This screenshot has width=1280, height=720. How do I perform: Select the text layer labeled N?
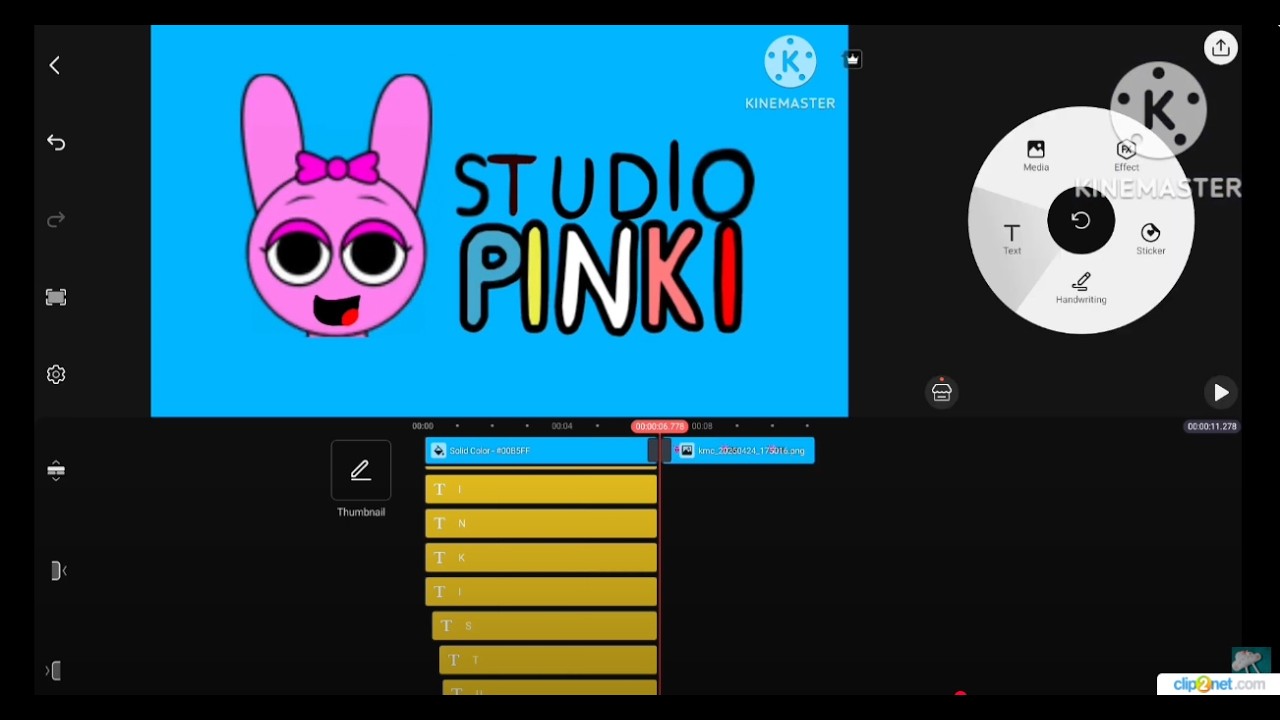tap(541, 523)
